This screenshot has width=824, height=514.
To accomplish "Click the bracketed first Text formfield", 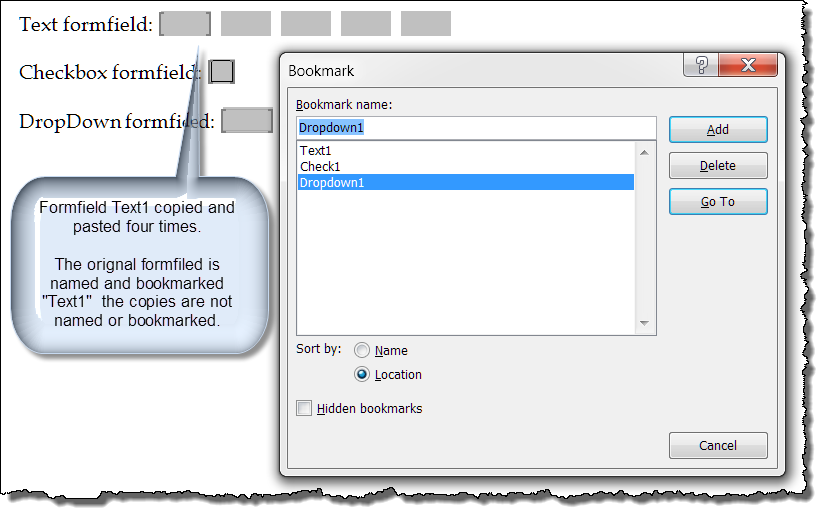I will coord(185,24).
